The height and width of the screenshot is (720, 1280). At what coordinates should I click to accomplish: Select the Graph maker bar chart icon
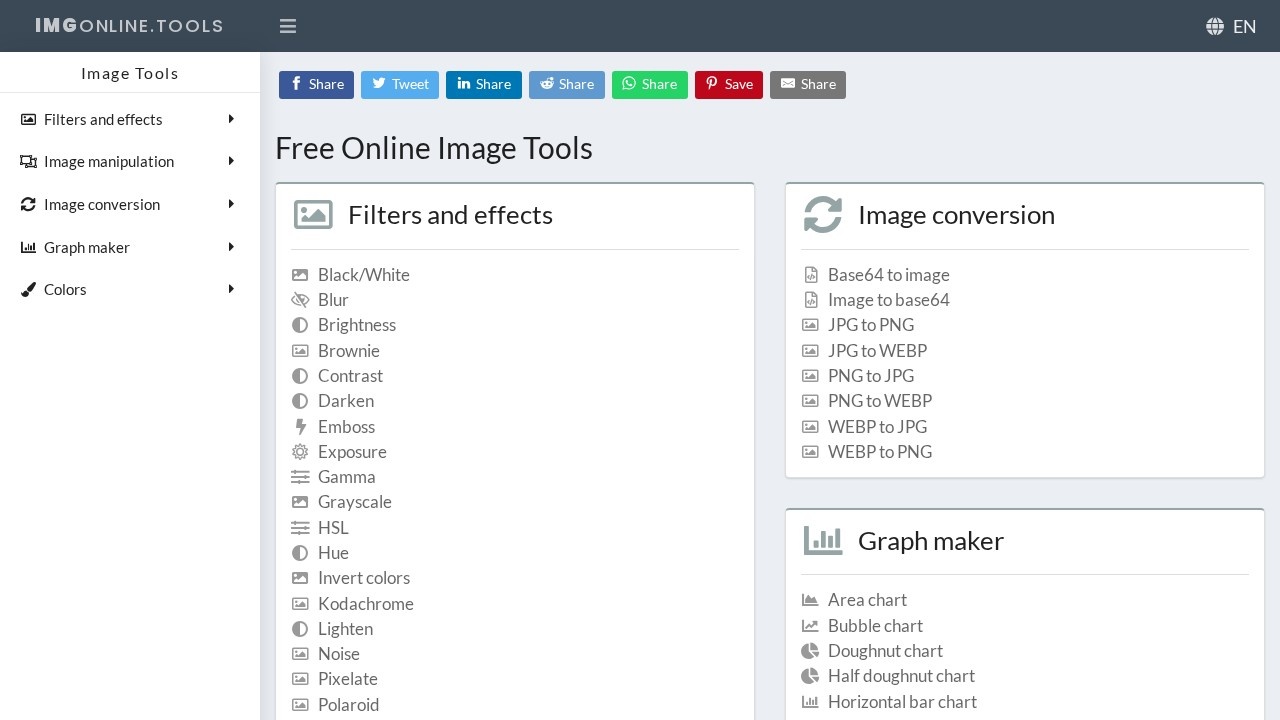27,247
